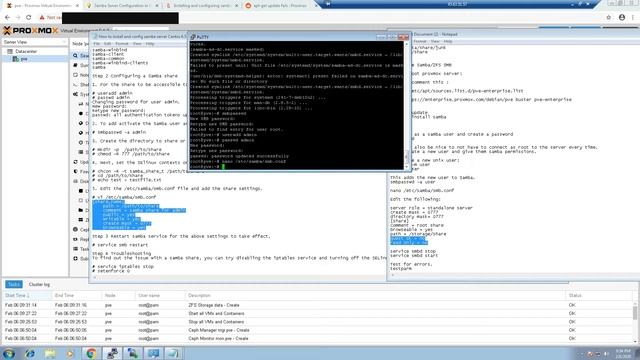Switch to the Notepad taskbar button
Viewport: 640px width, 360px height.
(173, 353)
